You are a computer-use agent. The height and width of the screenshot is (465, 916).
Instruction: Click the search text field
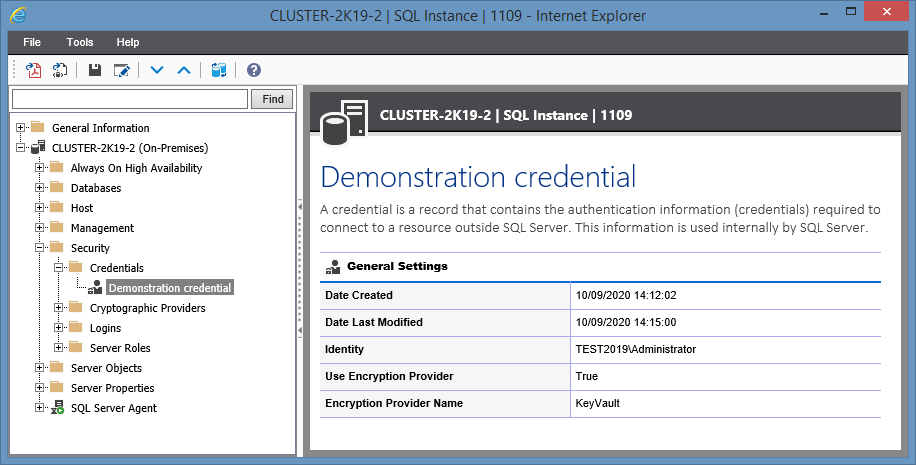pos(130,99)
